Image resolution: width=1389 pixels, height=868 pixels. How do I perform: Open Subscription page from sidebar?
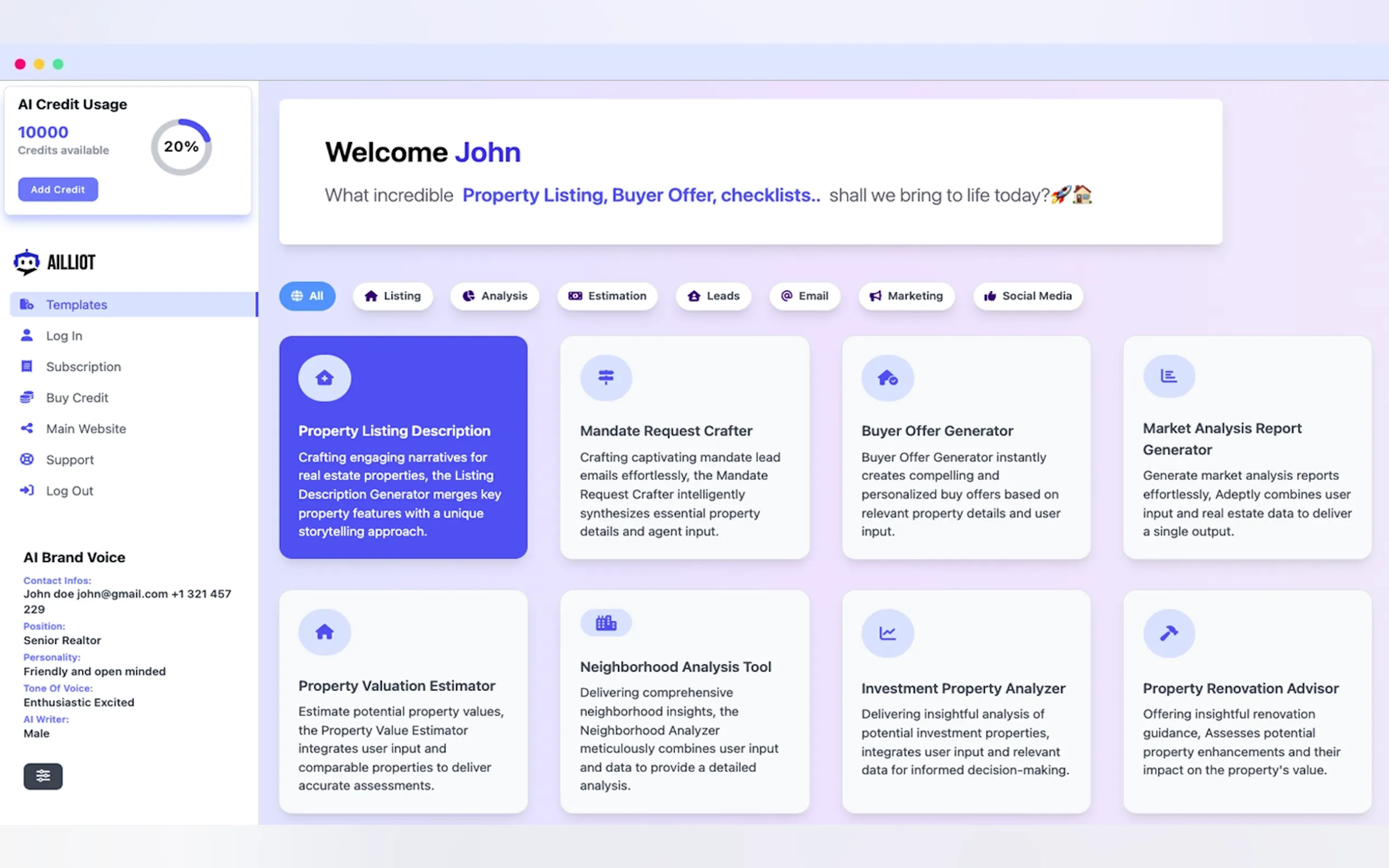(x=83, y=367)
